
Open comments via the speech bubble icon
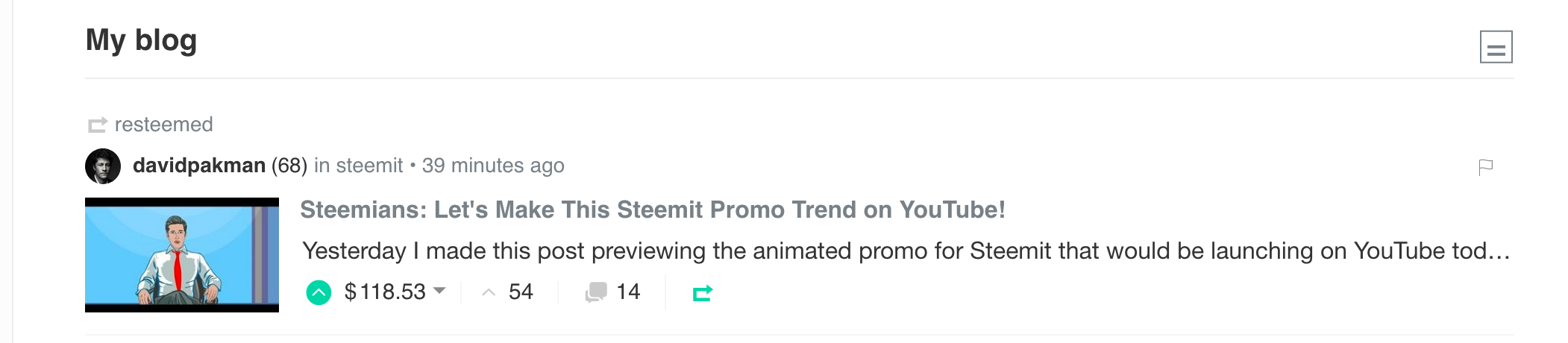coord(596,292)
